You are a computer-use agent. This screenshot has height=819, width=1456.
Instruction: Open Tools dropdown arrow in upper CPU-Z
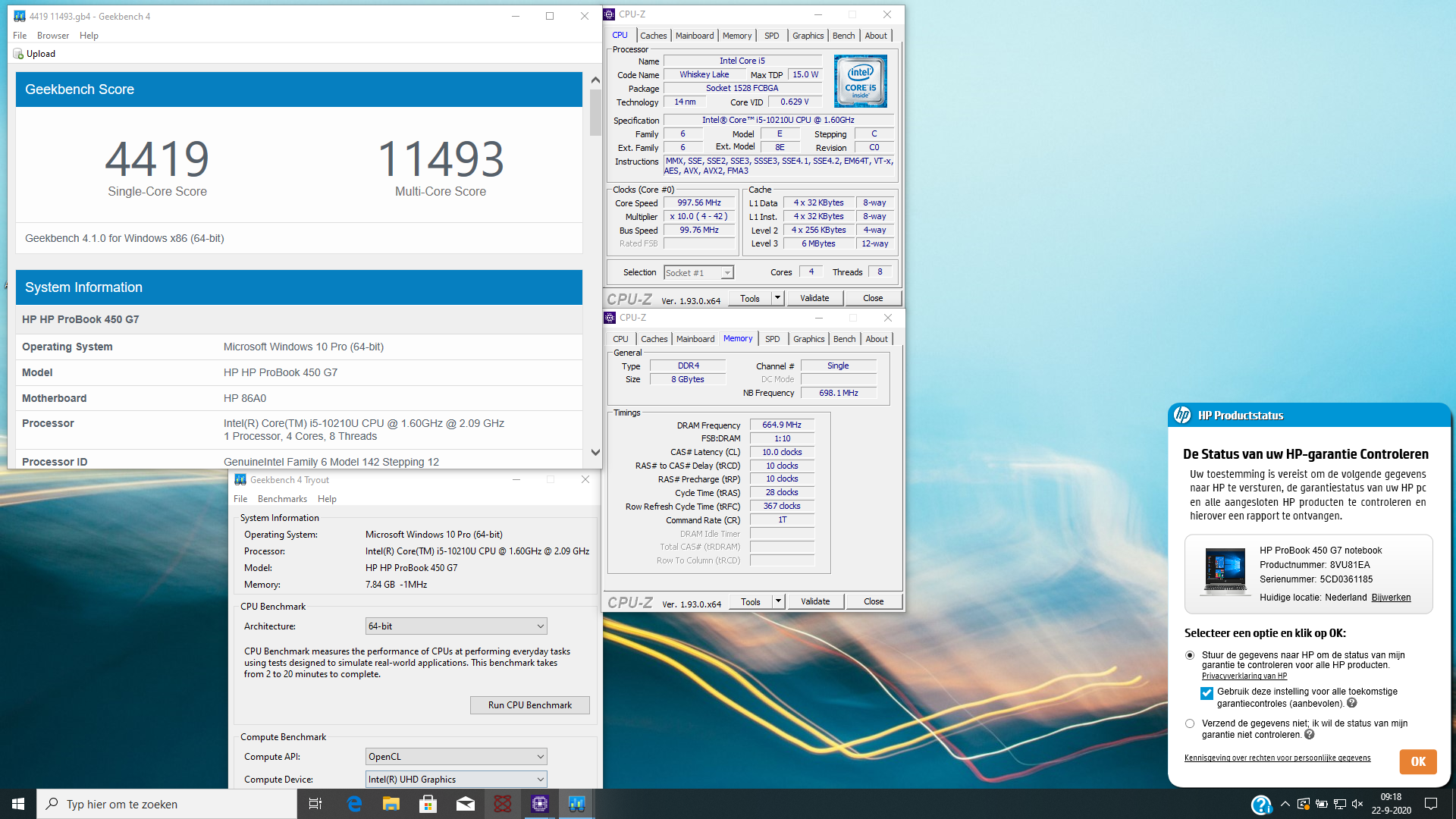tap(777, 298)
